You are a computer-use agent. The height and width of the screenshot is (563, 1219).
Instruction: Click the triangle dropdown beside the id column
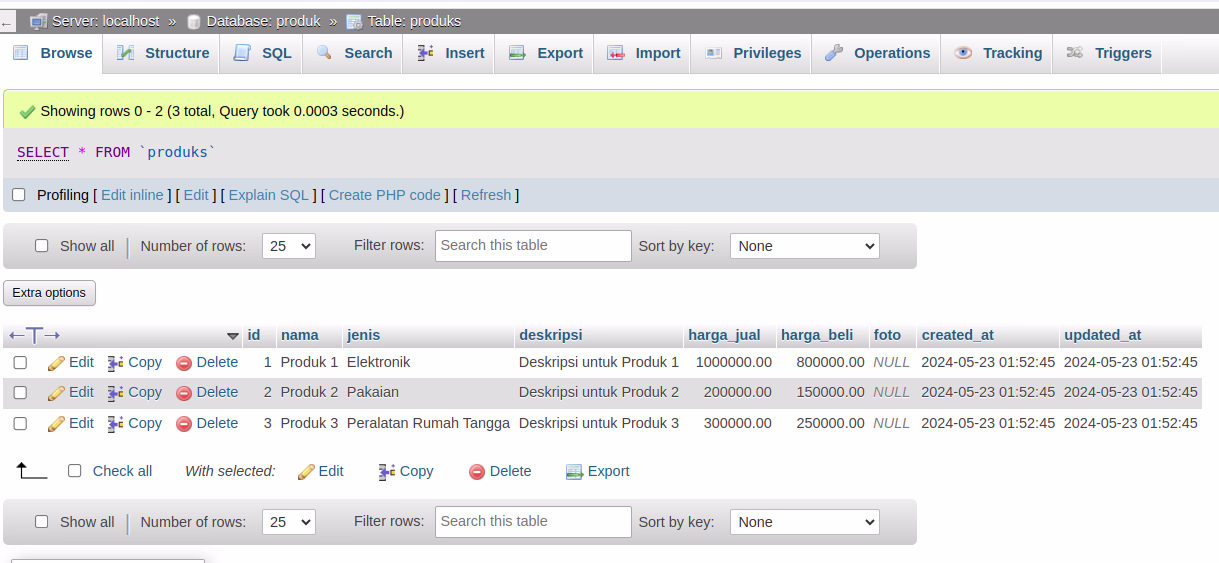point(233,336)
